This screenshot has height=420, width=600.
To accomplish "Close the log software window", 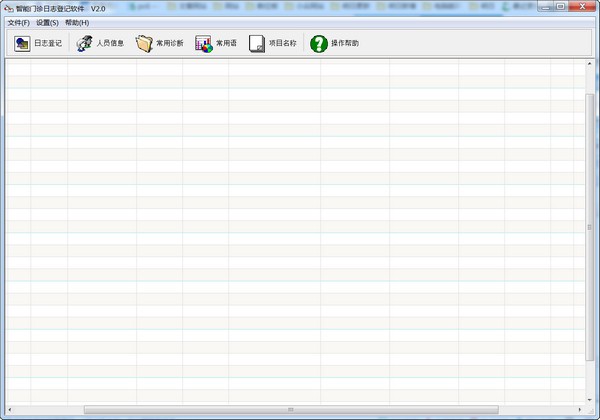I will pos(582,7).
